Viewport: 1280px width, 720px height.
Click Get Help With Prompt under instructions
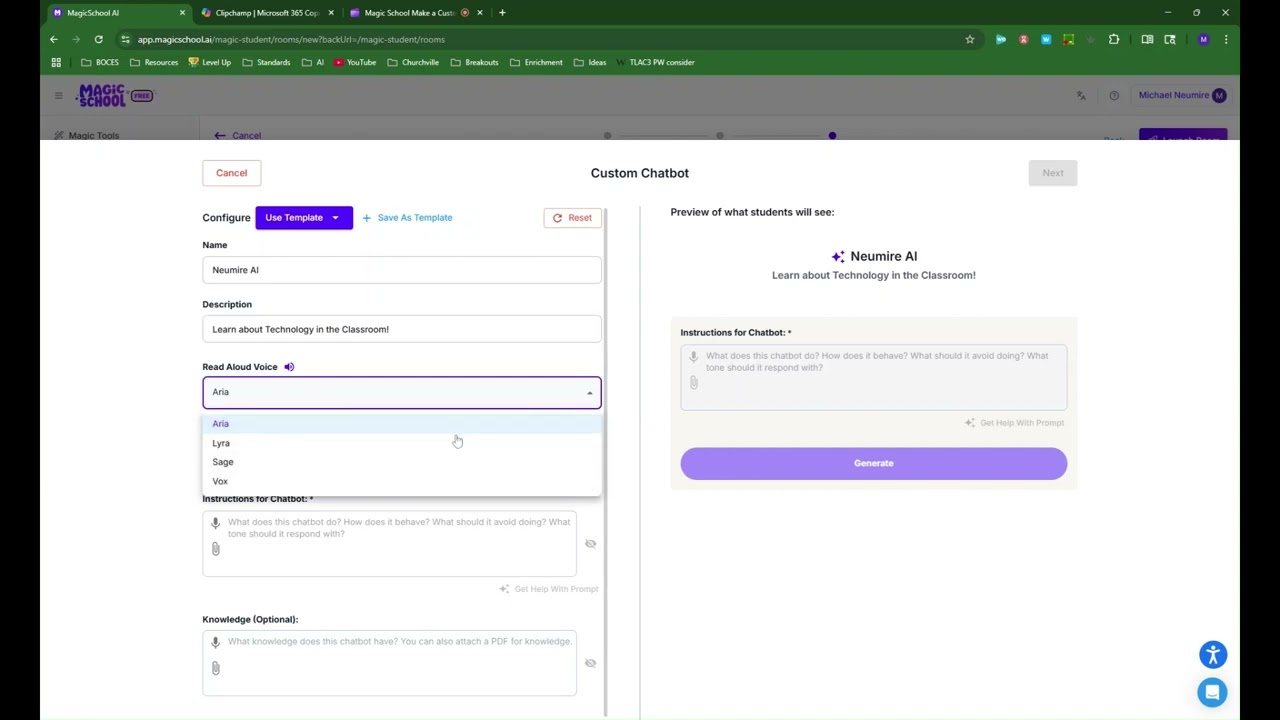coord(549,589)
